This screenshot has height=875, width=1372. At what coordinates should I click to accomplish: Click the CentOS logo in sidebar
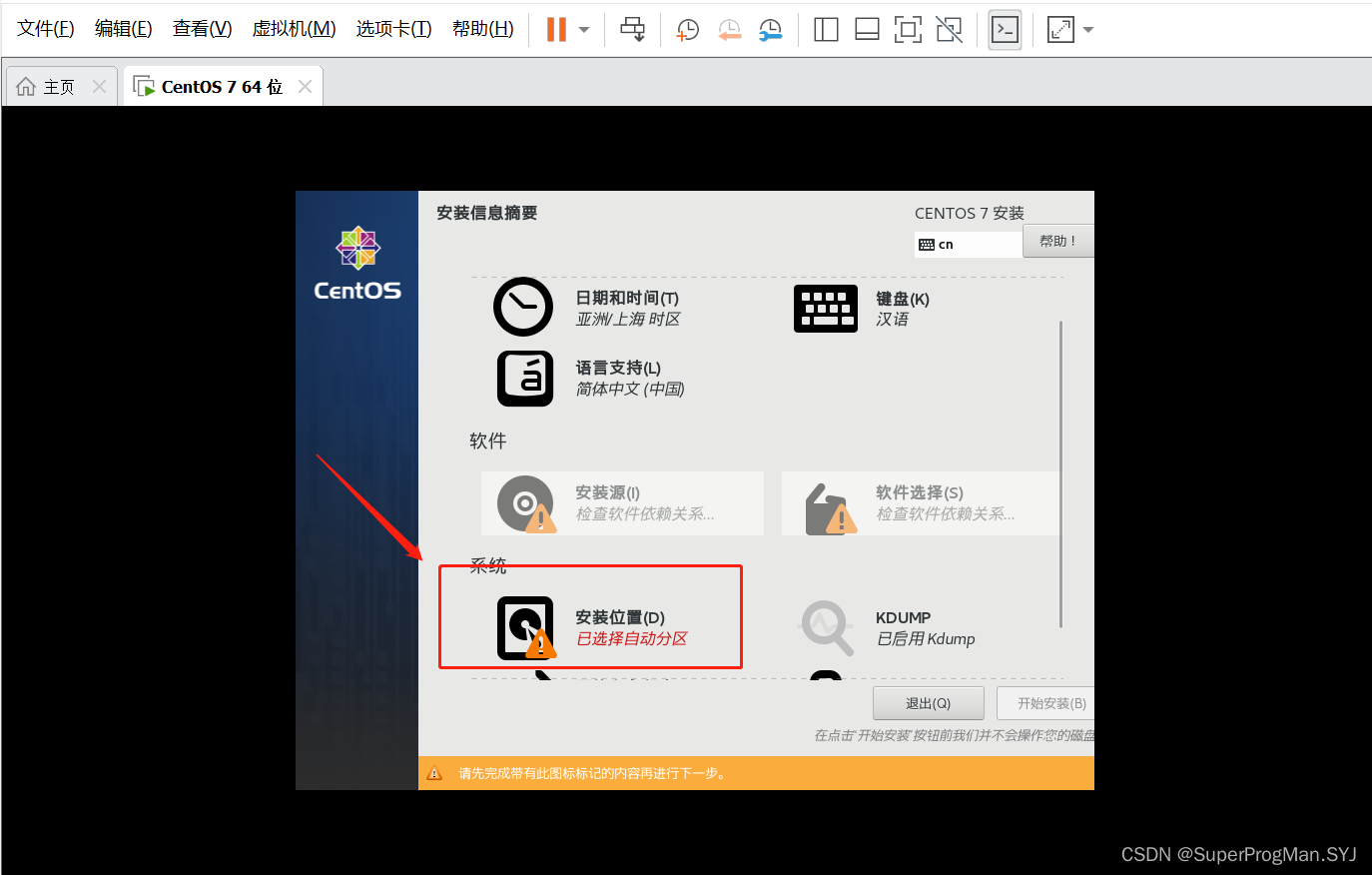(x=357, y=264)
